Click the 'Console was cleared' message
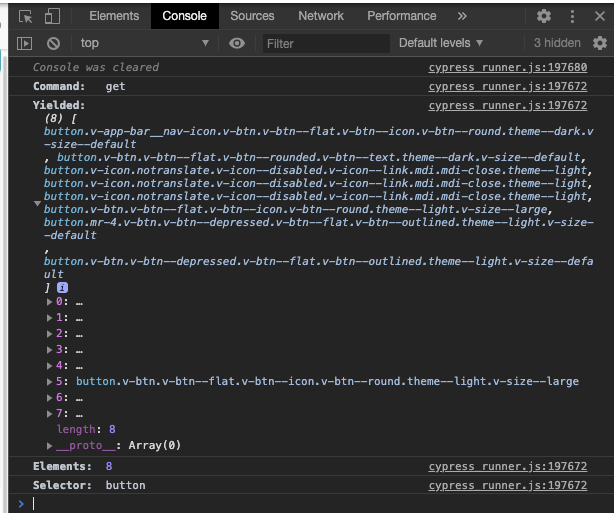The width and height of the screenshot is (614, 513). click(x=96, y=67)
